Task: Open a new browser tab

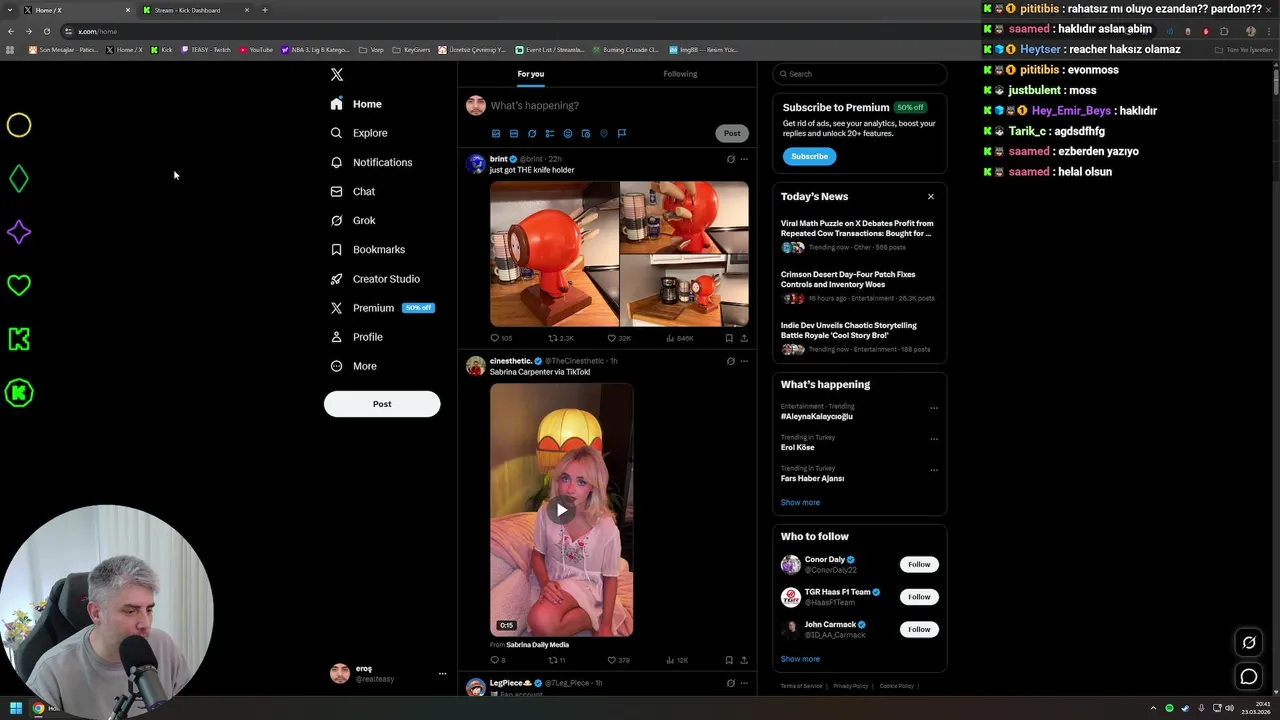Action: tap(265, 10)
